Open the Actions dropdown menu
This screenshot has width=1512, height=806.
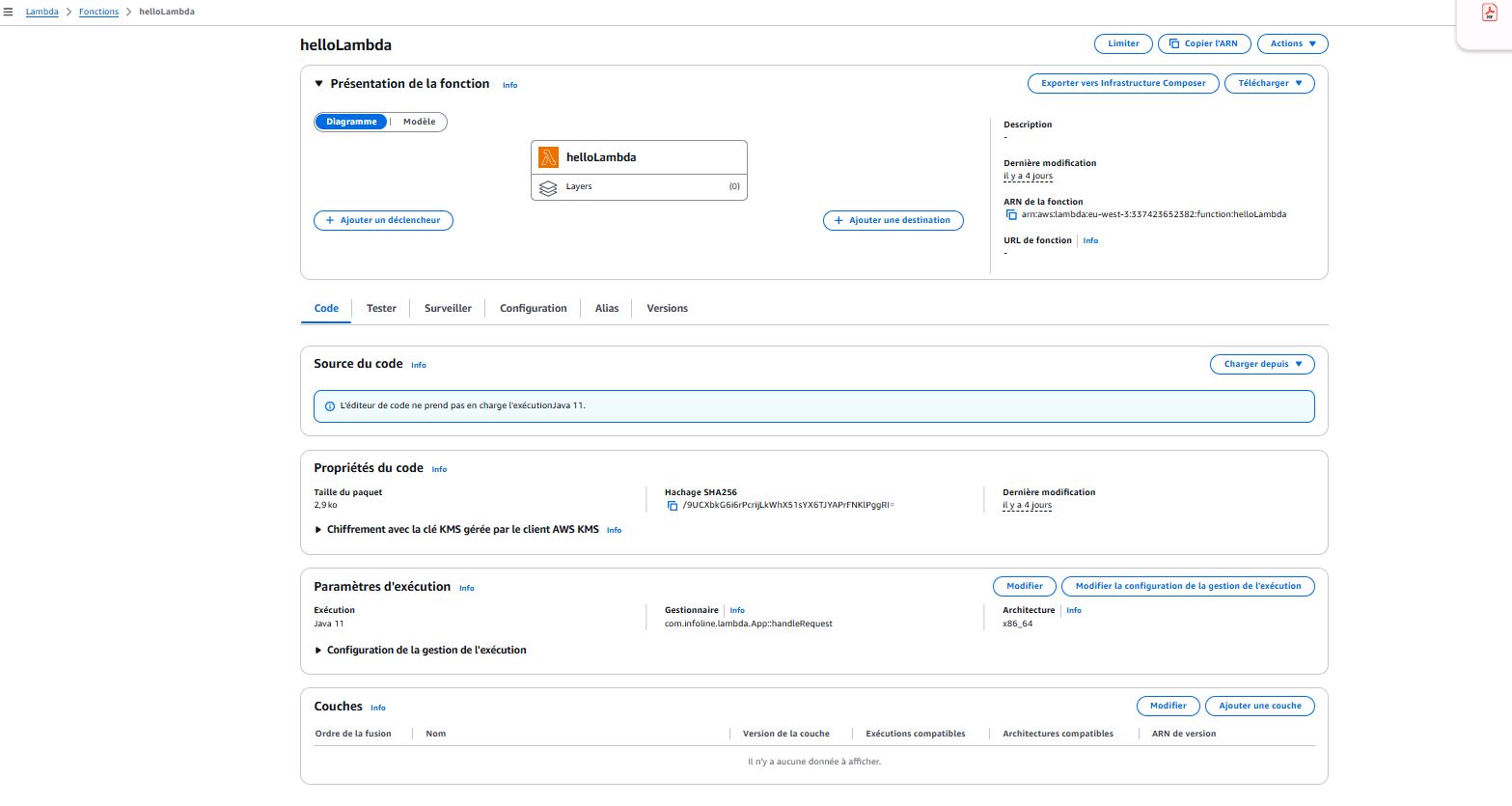pos(1292,44)
